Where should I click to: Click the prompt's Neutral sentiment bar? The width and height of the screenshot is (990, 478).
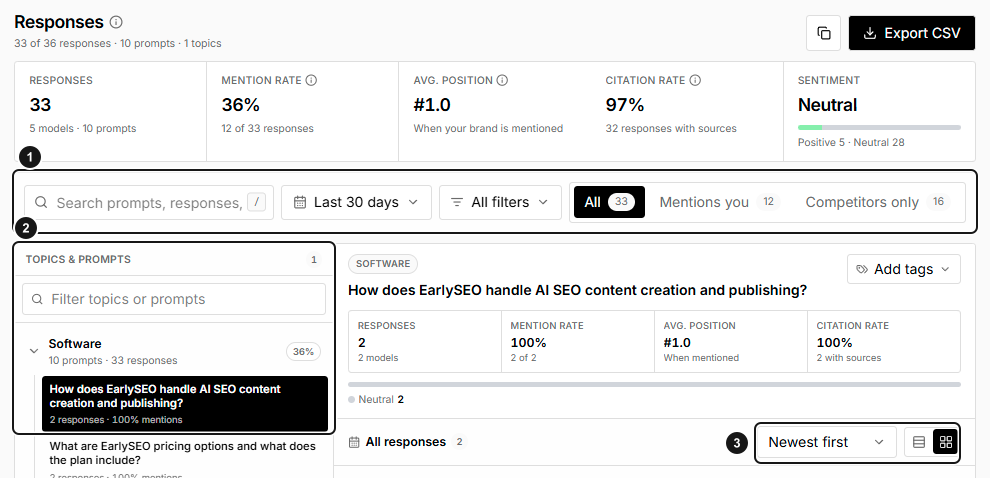tap(654, 384)
